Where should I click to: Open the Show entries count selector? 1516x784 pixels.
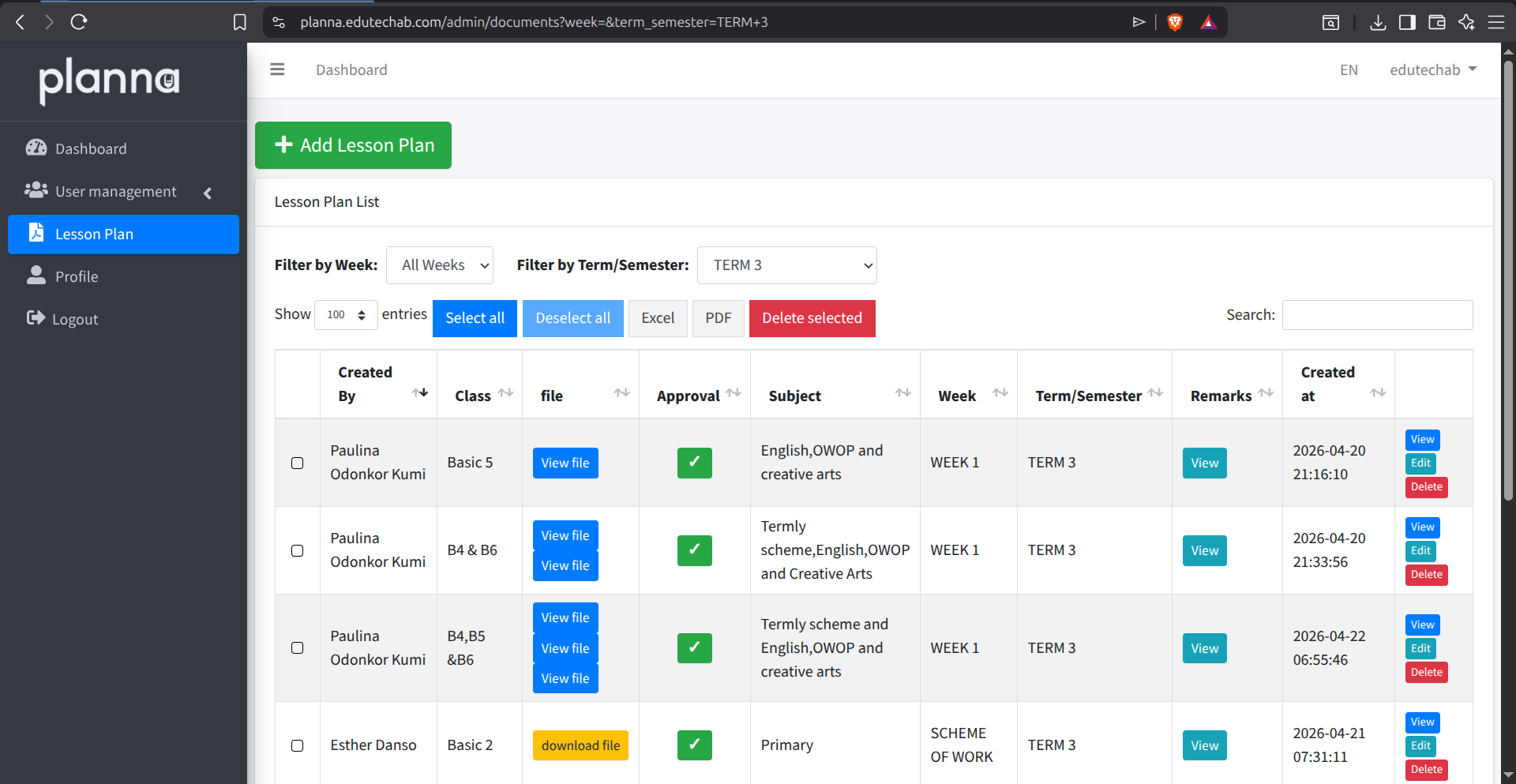coord(346,315)
